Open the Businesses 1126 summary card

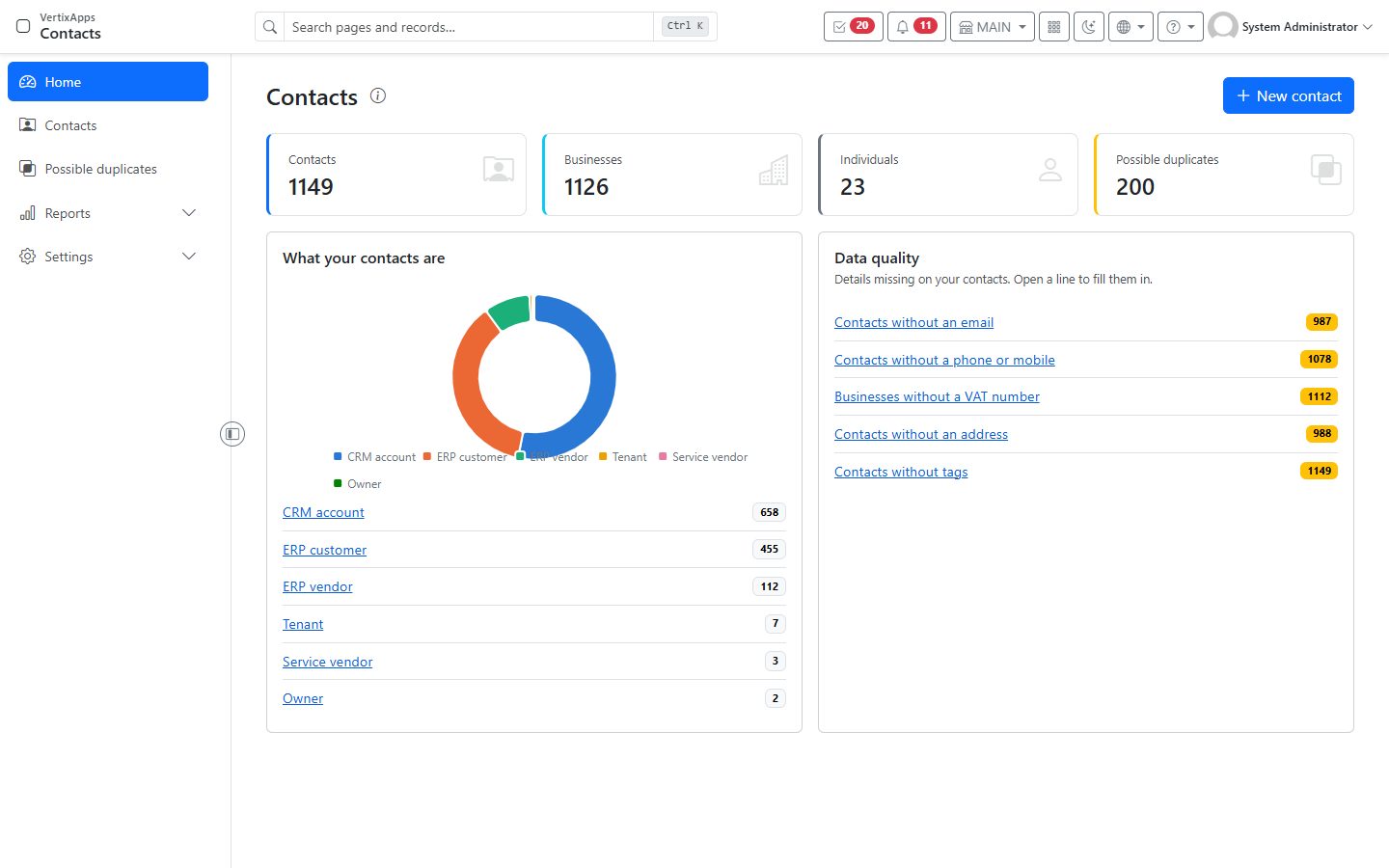click(672, 175)
